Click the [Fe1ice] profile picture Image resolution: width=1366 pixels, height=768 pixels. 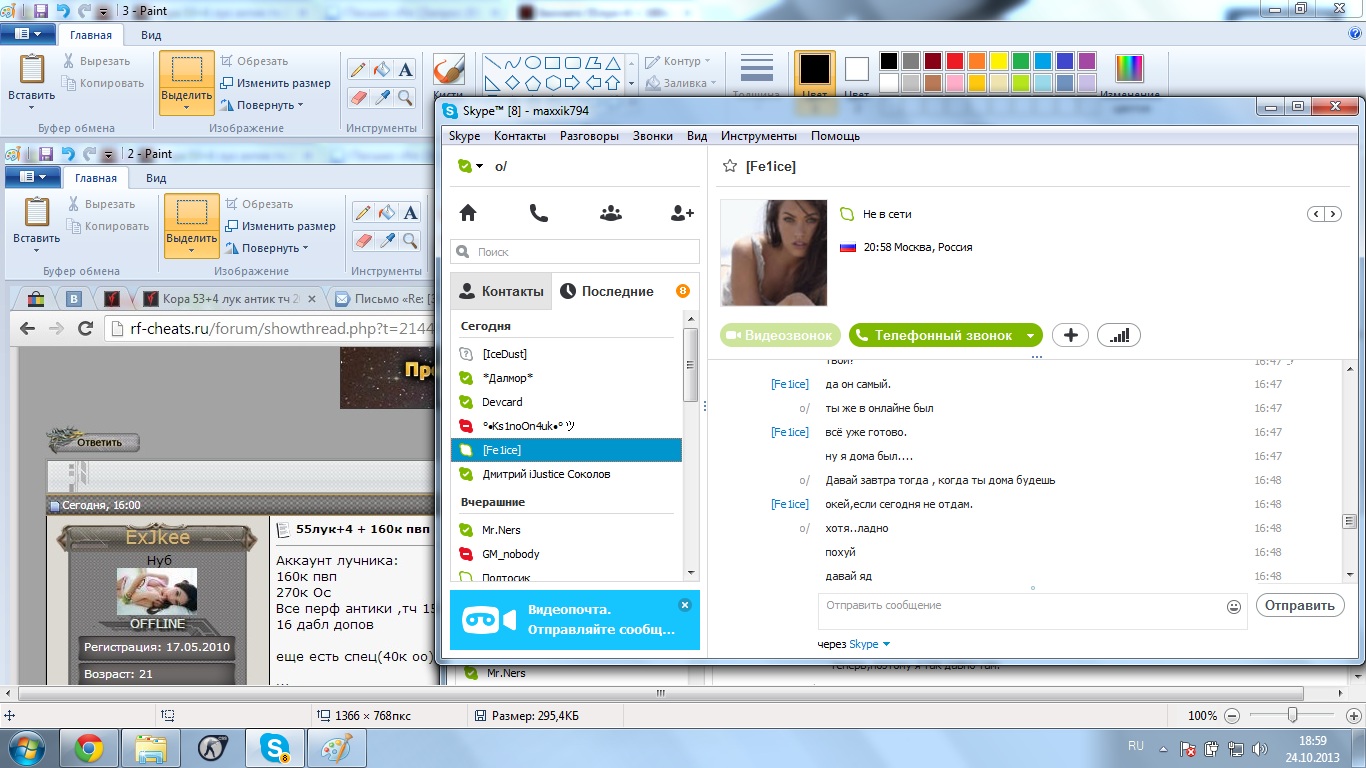[774, 253]
